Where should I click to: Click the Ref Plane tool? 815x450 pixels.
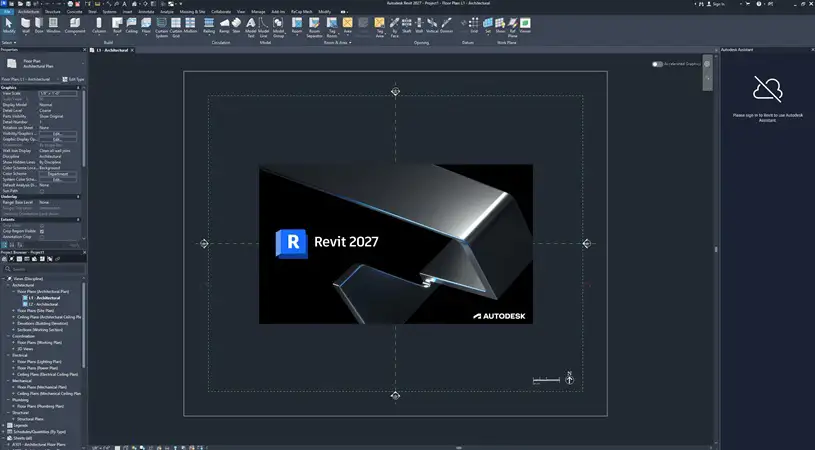[x=512, y=28]
